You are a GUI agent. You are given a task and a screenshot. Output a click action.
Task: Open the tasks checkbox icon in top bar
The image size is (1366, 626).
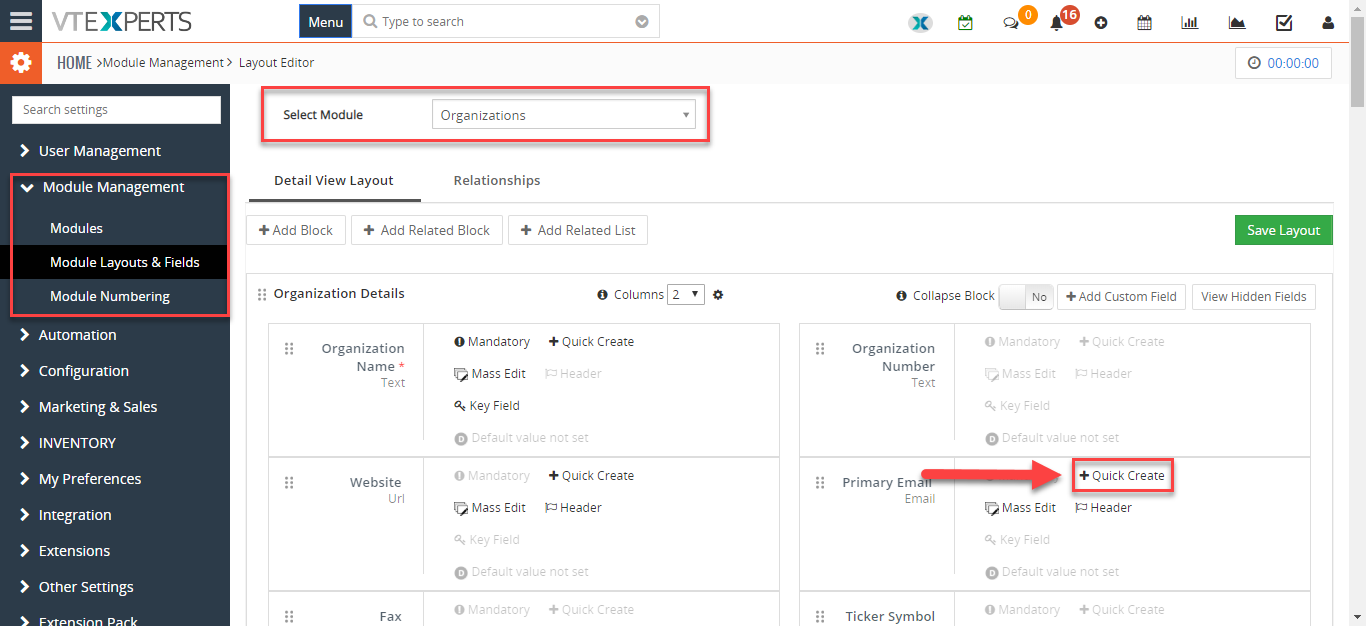click(x=1284, y=22)
